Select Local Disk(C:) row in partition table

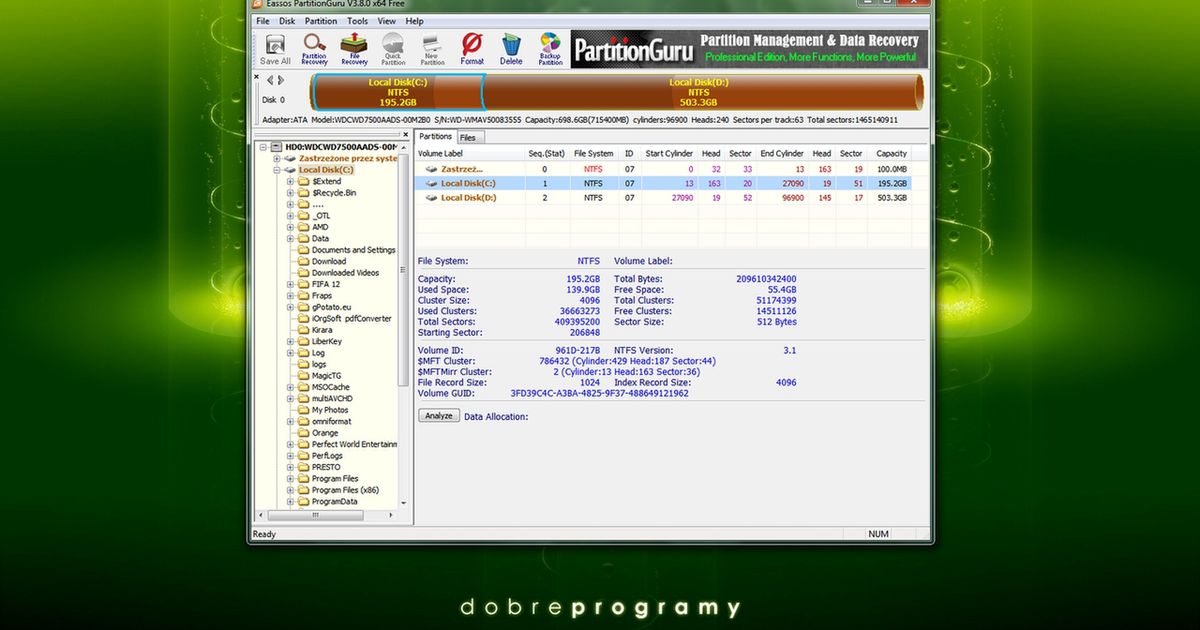point(663,184)
